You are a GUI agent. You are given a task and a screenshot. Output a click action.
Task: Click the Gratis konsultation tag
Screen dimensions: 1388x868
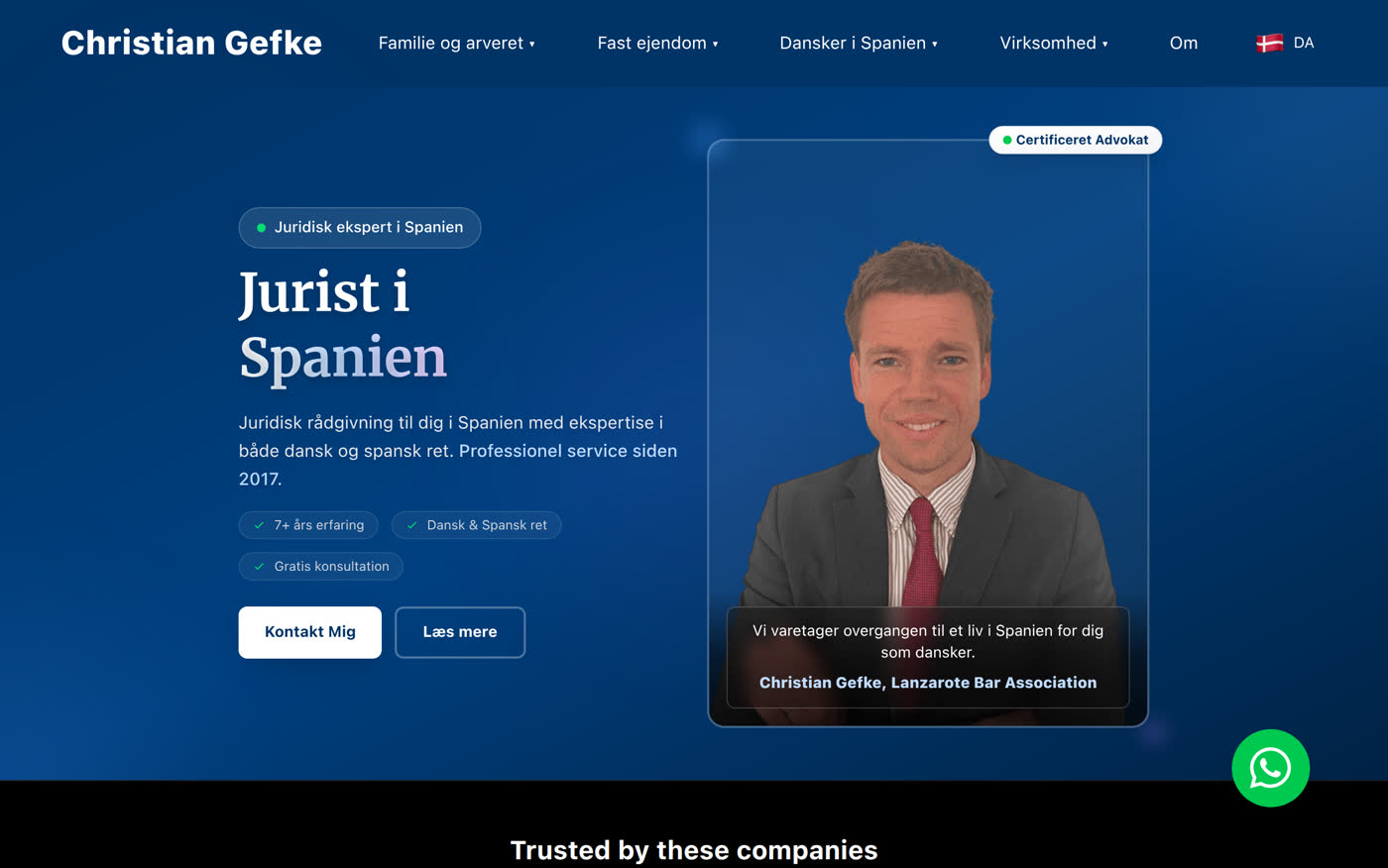321,567
